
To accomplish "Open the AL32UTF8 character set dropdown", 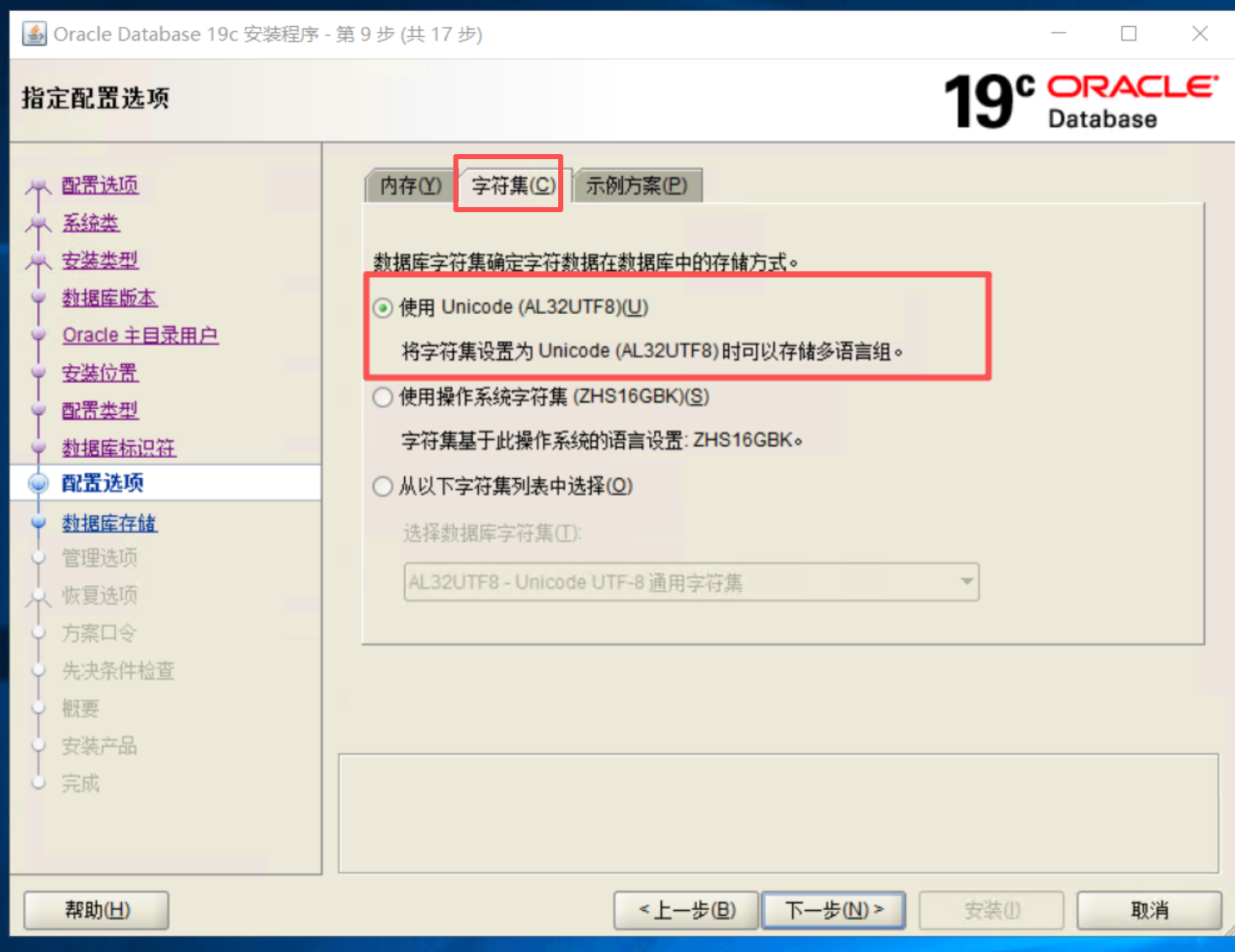I will (x=691, y=582).
